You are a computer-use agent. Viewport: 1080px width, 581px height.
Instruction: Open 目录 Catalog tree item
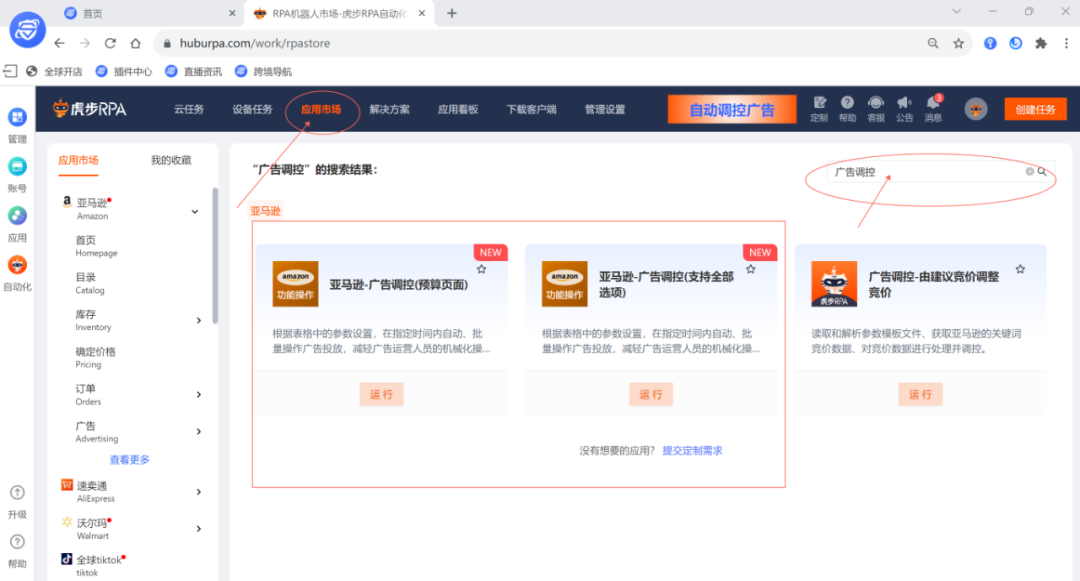[90, 283]
